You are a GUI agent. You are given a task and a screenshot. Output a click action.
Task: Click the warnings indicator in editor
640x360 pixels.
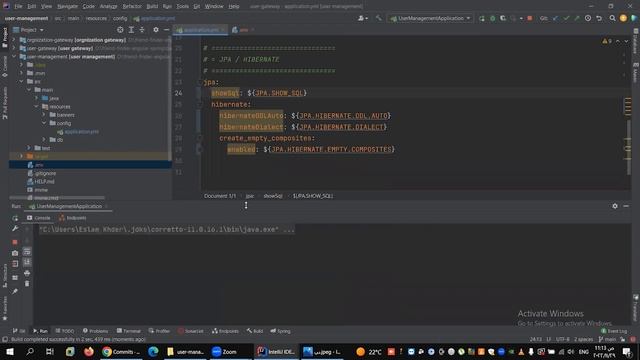tap(607, 41)
